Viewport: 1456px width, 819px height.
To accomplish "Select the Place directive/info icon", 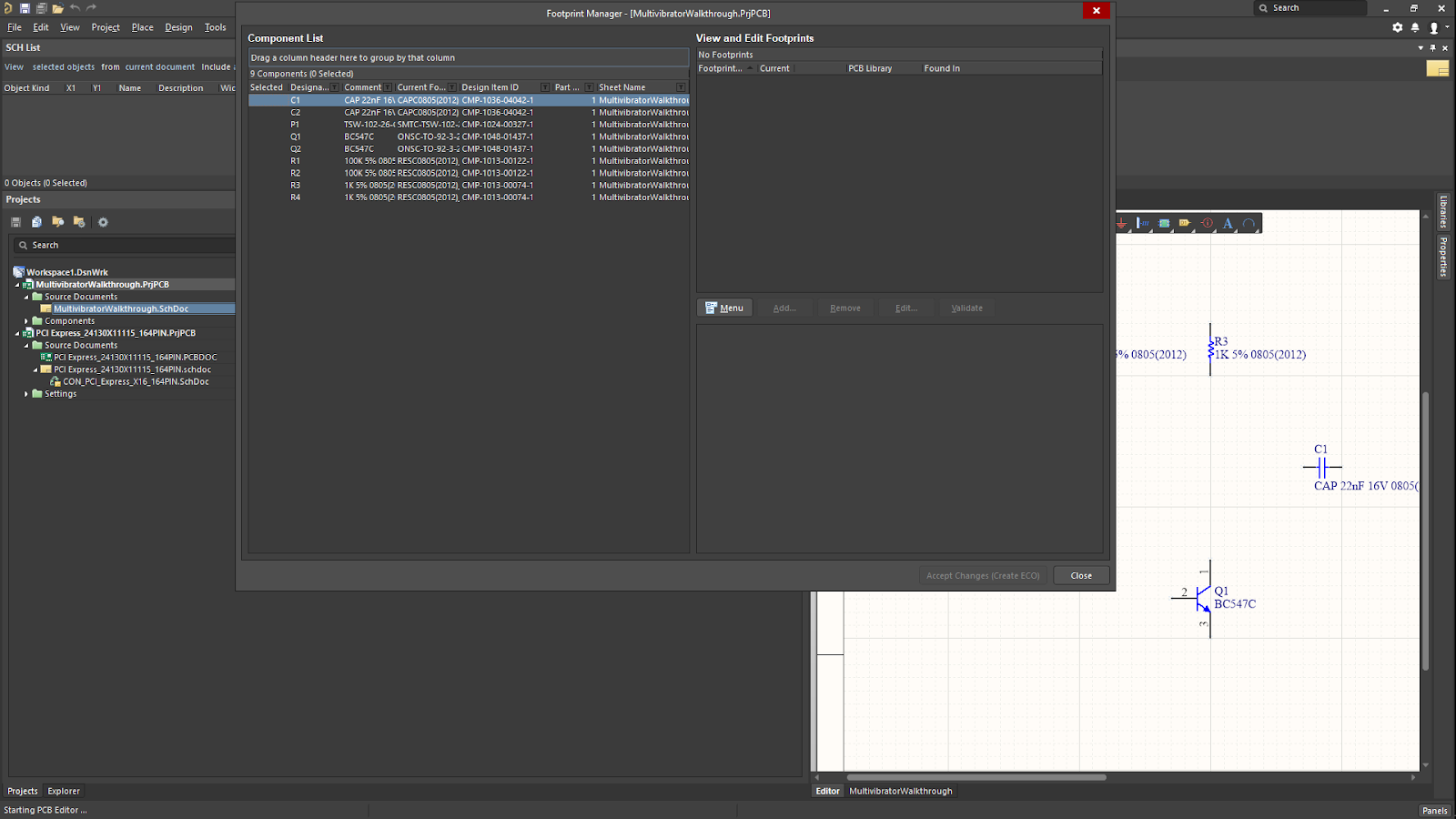I will [x=1207, y=223].
